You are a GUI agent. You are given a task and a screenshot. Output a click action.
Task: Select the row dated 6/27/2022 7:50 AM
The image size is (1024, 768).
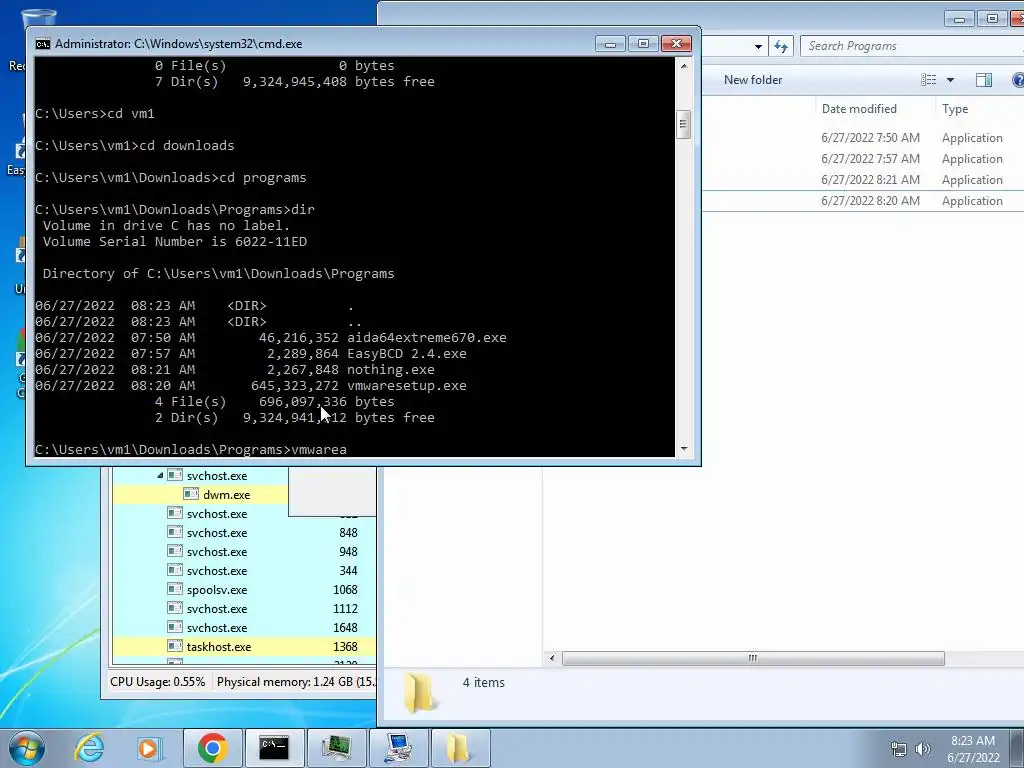click(x=863, y=138)
